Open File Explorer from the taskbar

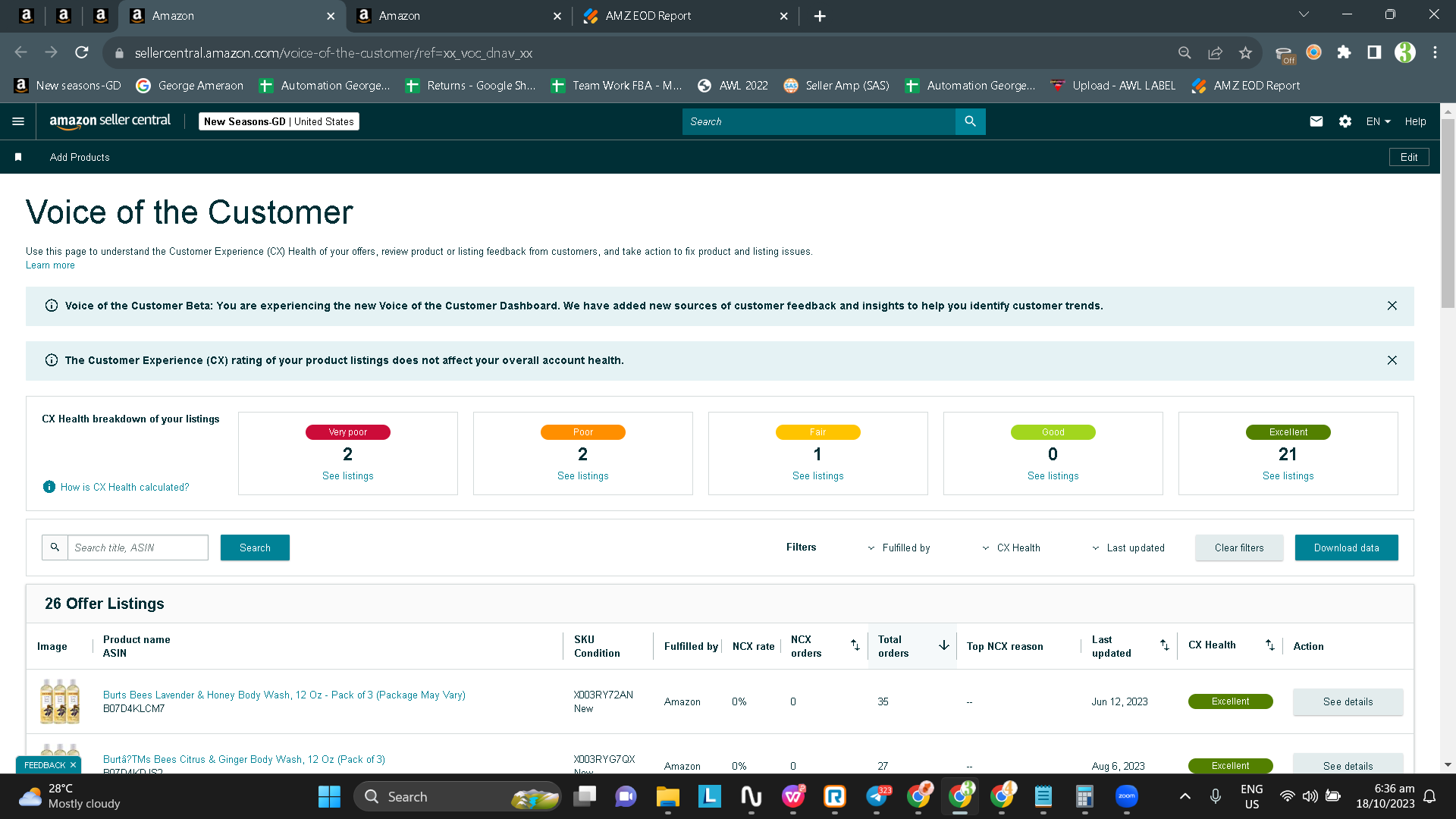(x=667, y=796)
